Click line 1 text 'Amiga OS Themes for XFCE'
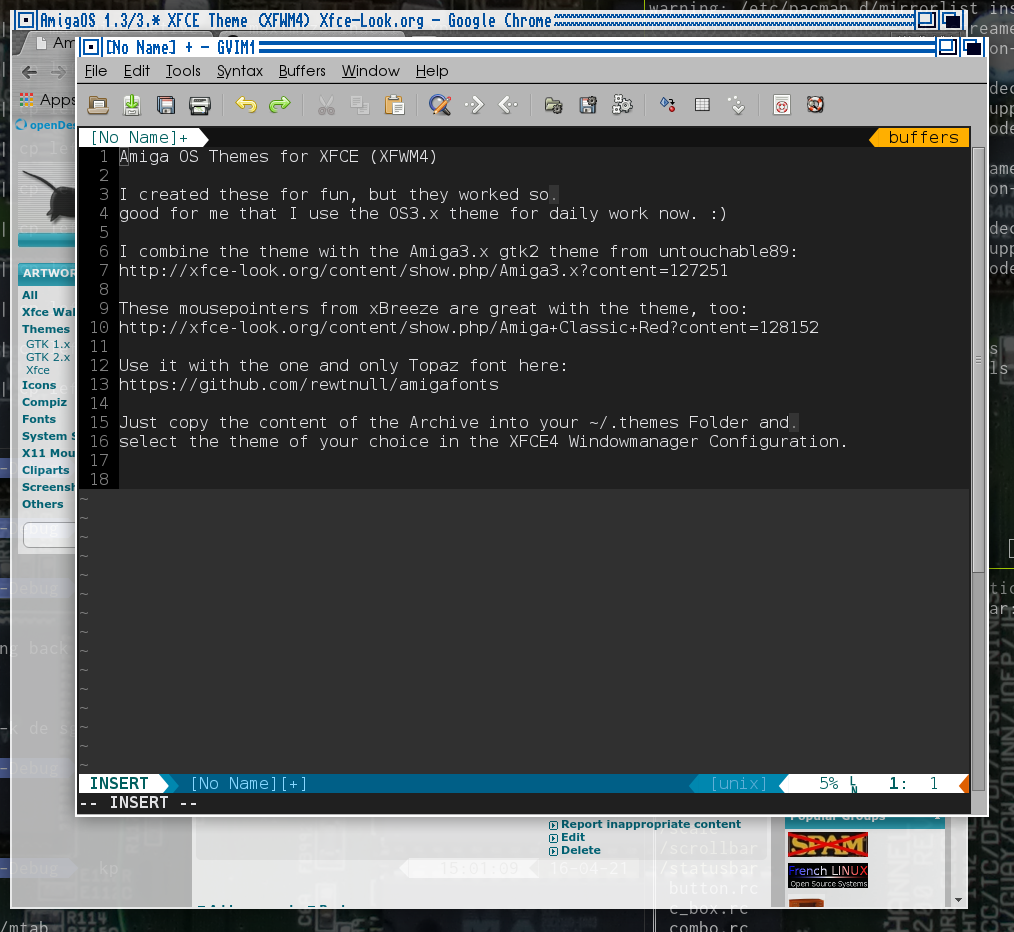This screenshot has height=932, width=1014. (239, 157)
